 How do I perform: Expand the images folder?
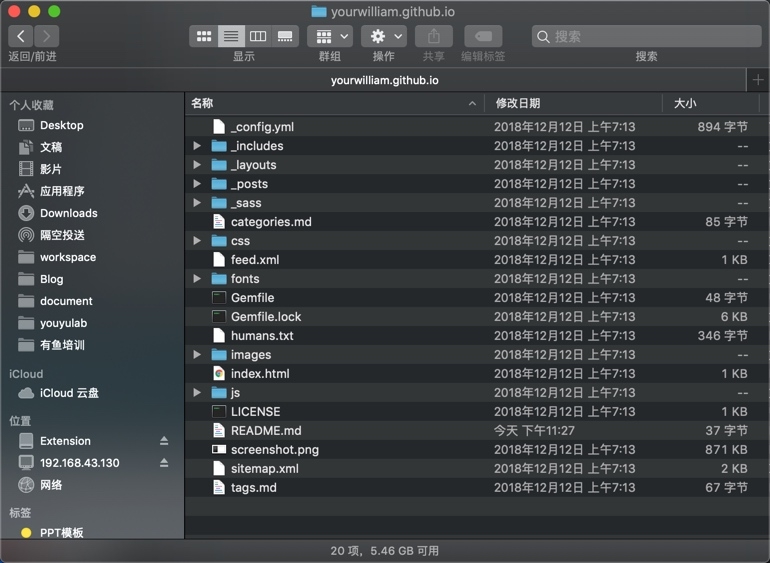pos(197,355)
